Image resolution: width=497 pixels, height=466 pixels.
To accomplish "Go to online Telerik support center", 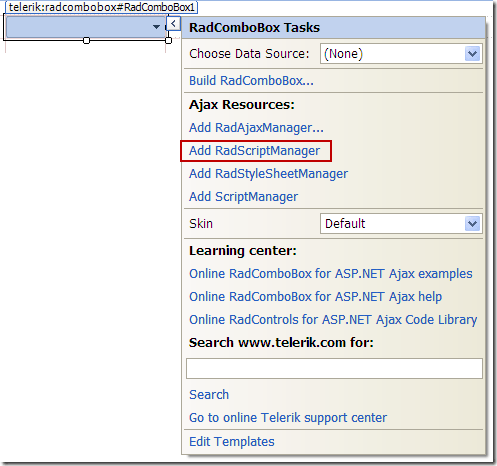I will (x=288, y=418).
